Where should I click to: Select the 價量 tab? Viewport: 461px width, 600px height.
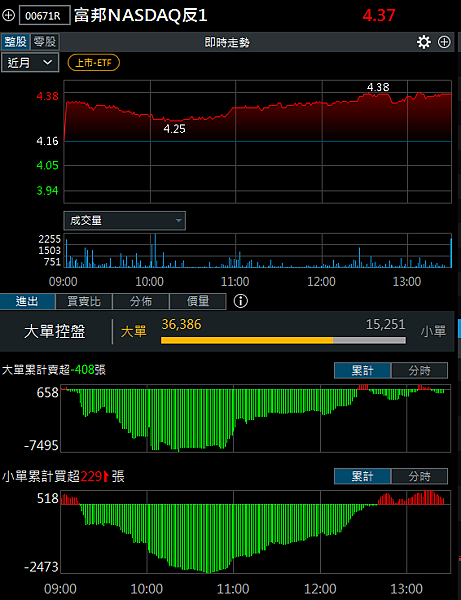197,301
